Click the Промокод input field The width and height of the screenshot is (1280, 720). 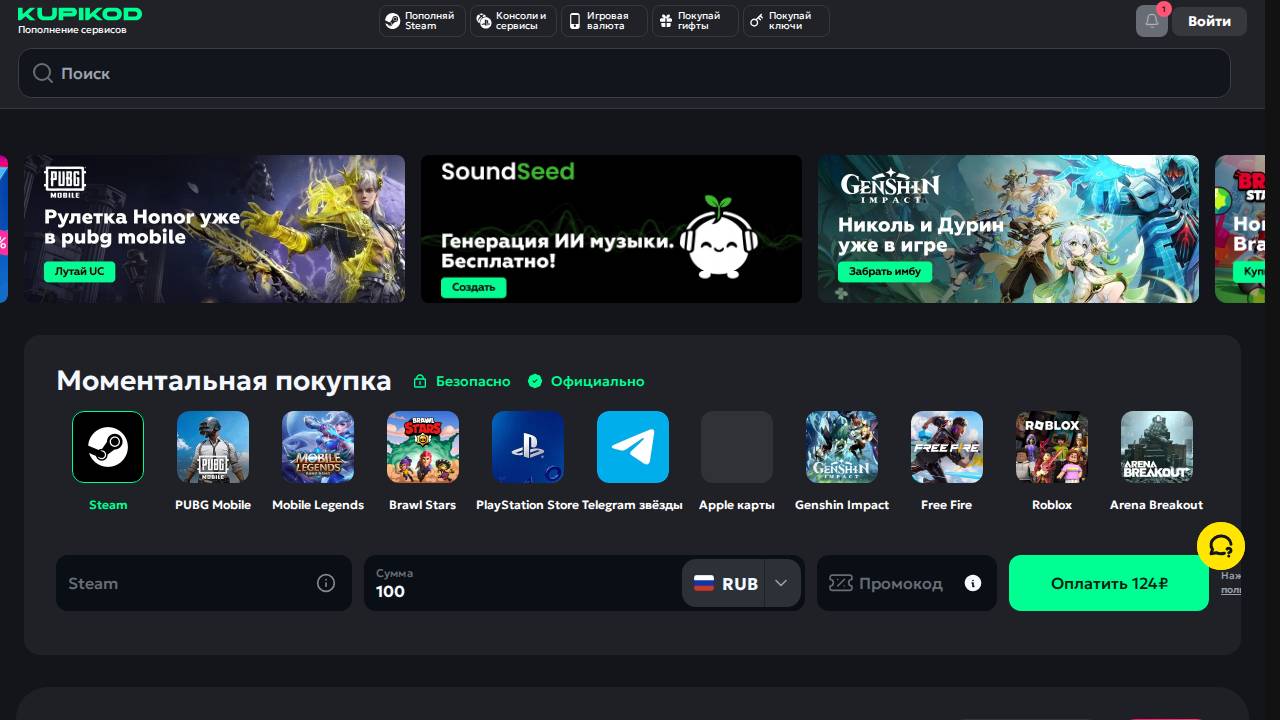point(907,583)
